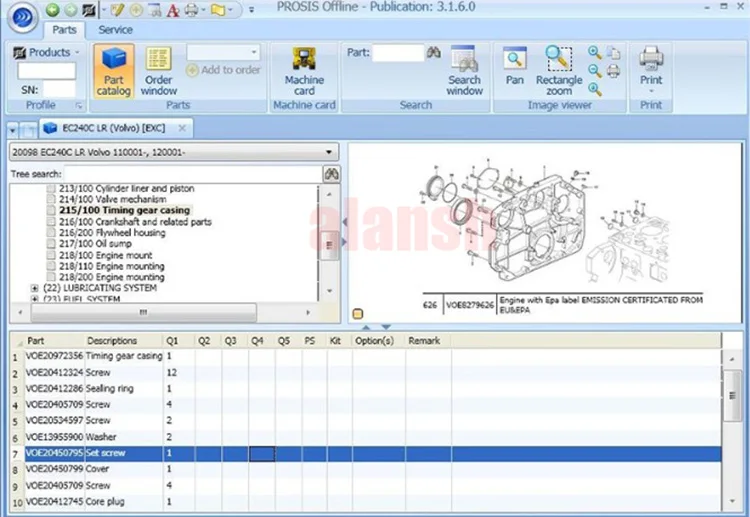Viewport: 750px width, 517px height.
Task: Click the copy image icon in Image viewer
Action: coord(614,53)
